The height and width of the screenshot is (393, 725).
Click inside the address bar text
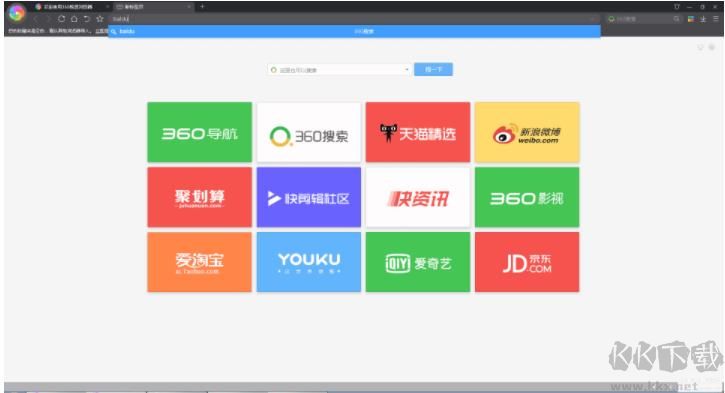121,19
